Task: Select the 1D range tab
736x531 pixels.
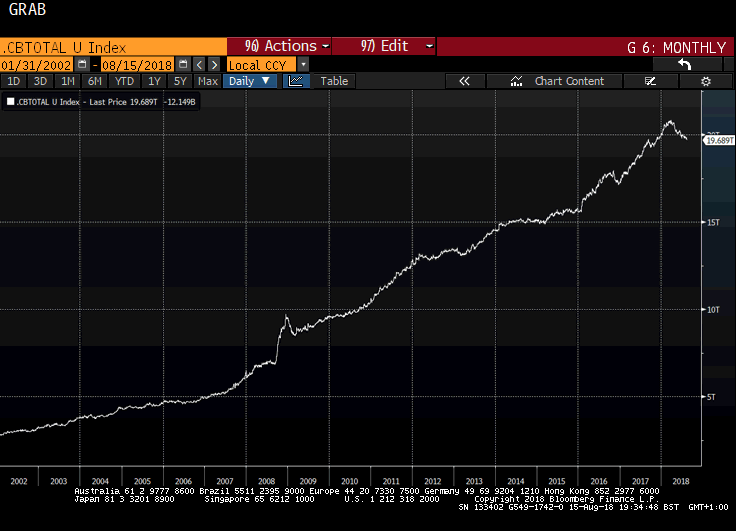Action: 14,81
